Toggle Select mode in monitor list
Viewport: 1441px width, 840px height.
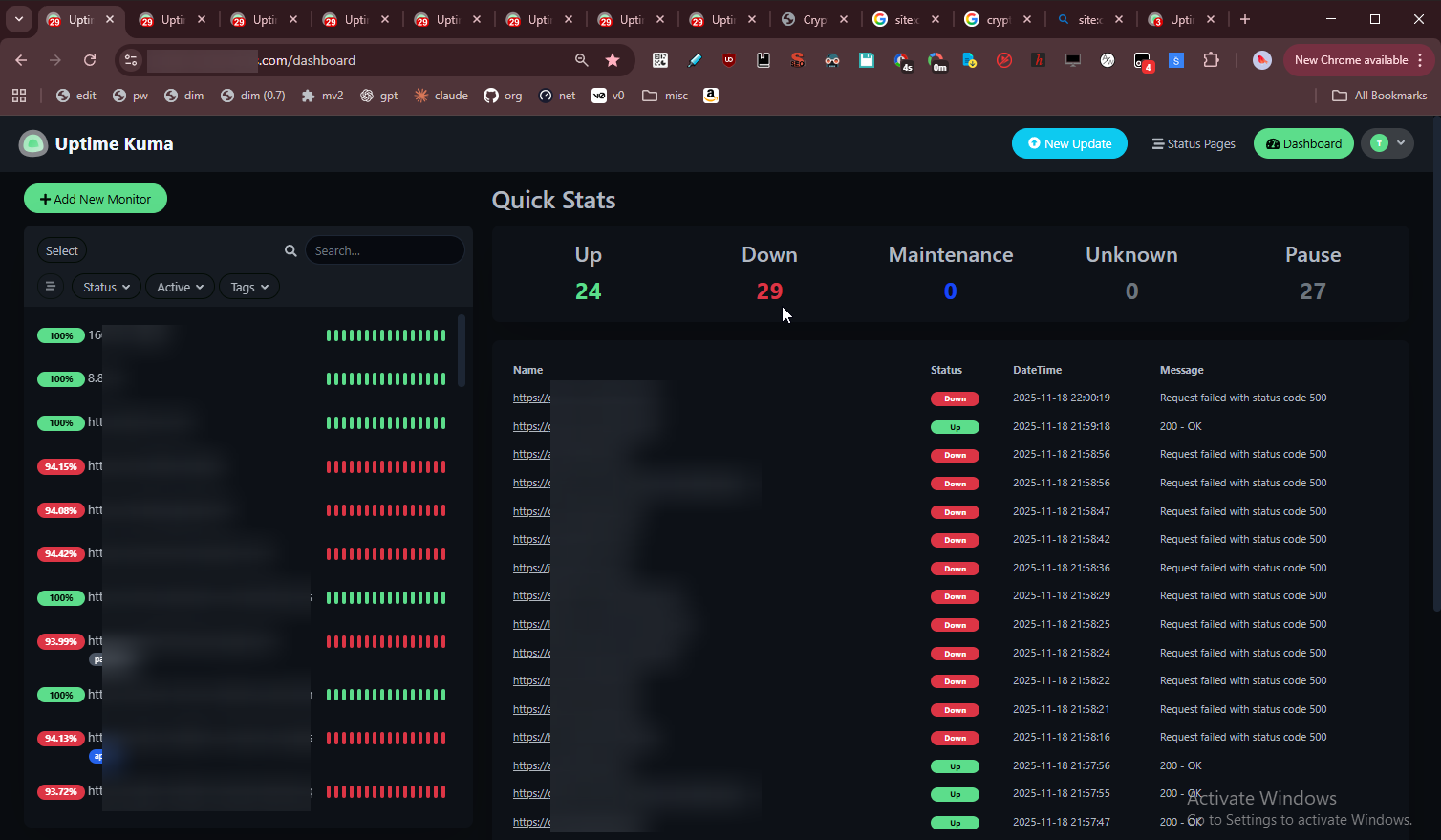[x=62, y=250]
